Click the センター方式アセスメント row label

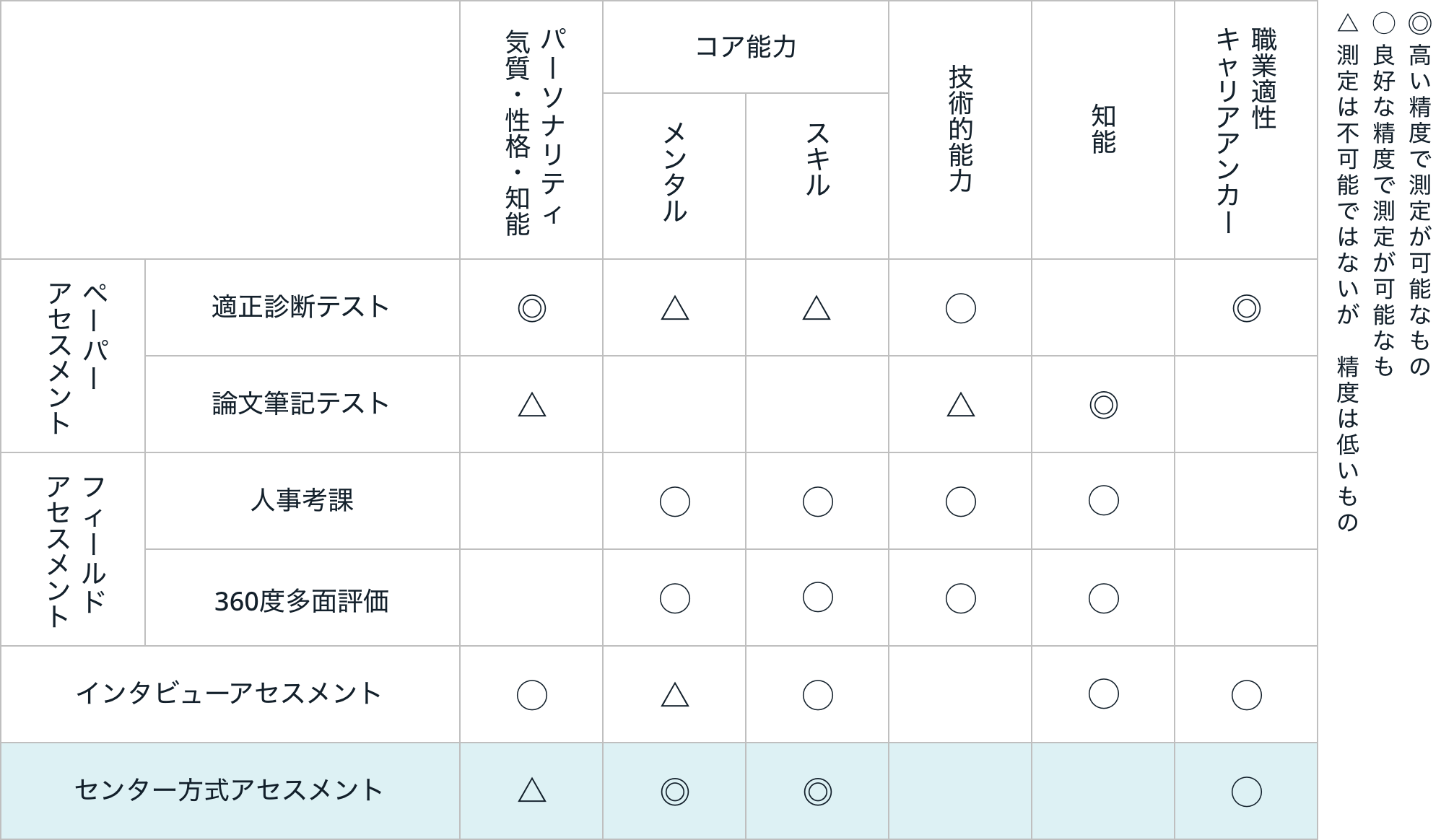pyautogui.click(x=230, y=791)
